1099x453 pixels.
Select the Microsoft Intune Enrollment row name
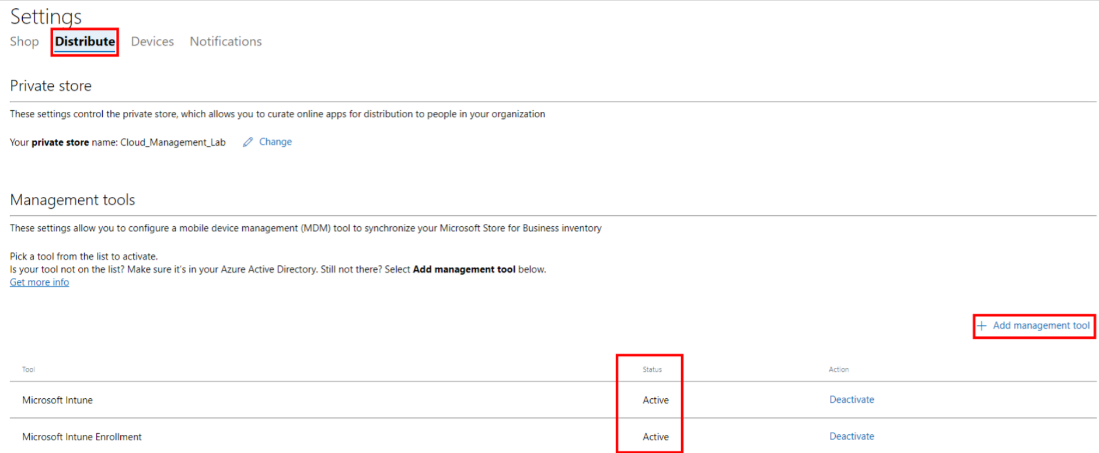click(82, 436)
